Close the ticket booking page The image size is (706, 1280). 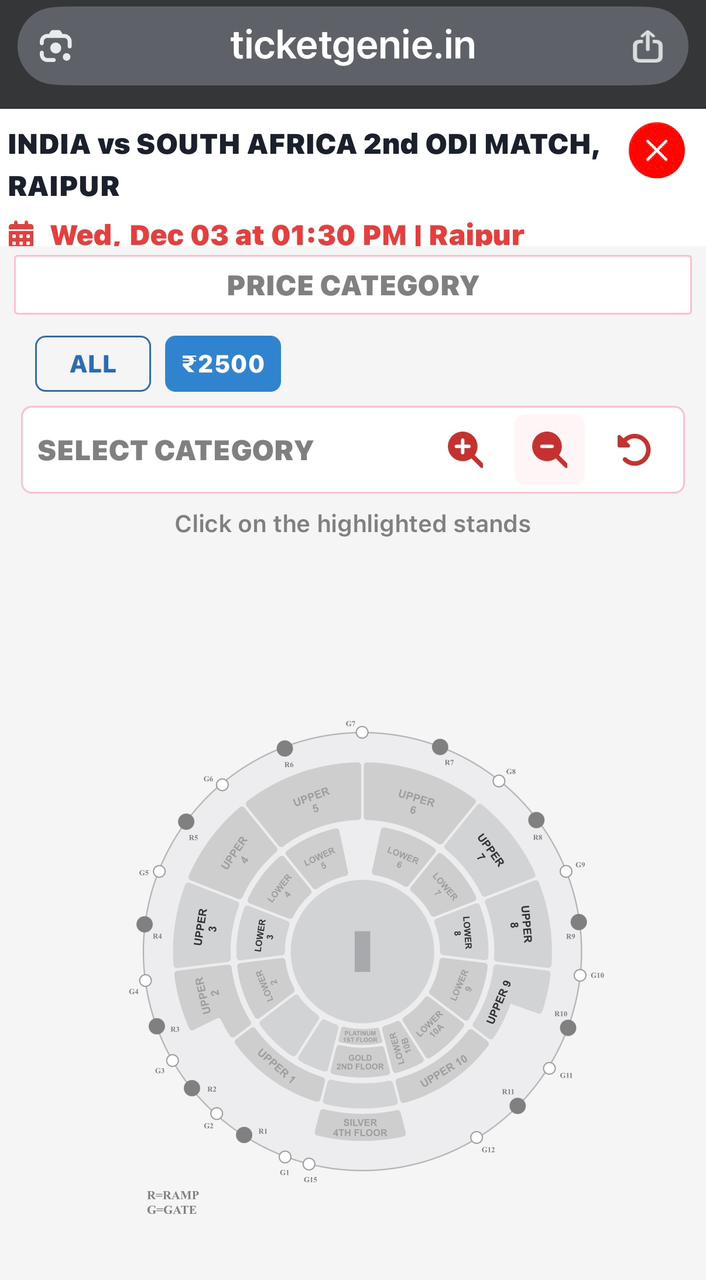click(656, 151)
